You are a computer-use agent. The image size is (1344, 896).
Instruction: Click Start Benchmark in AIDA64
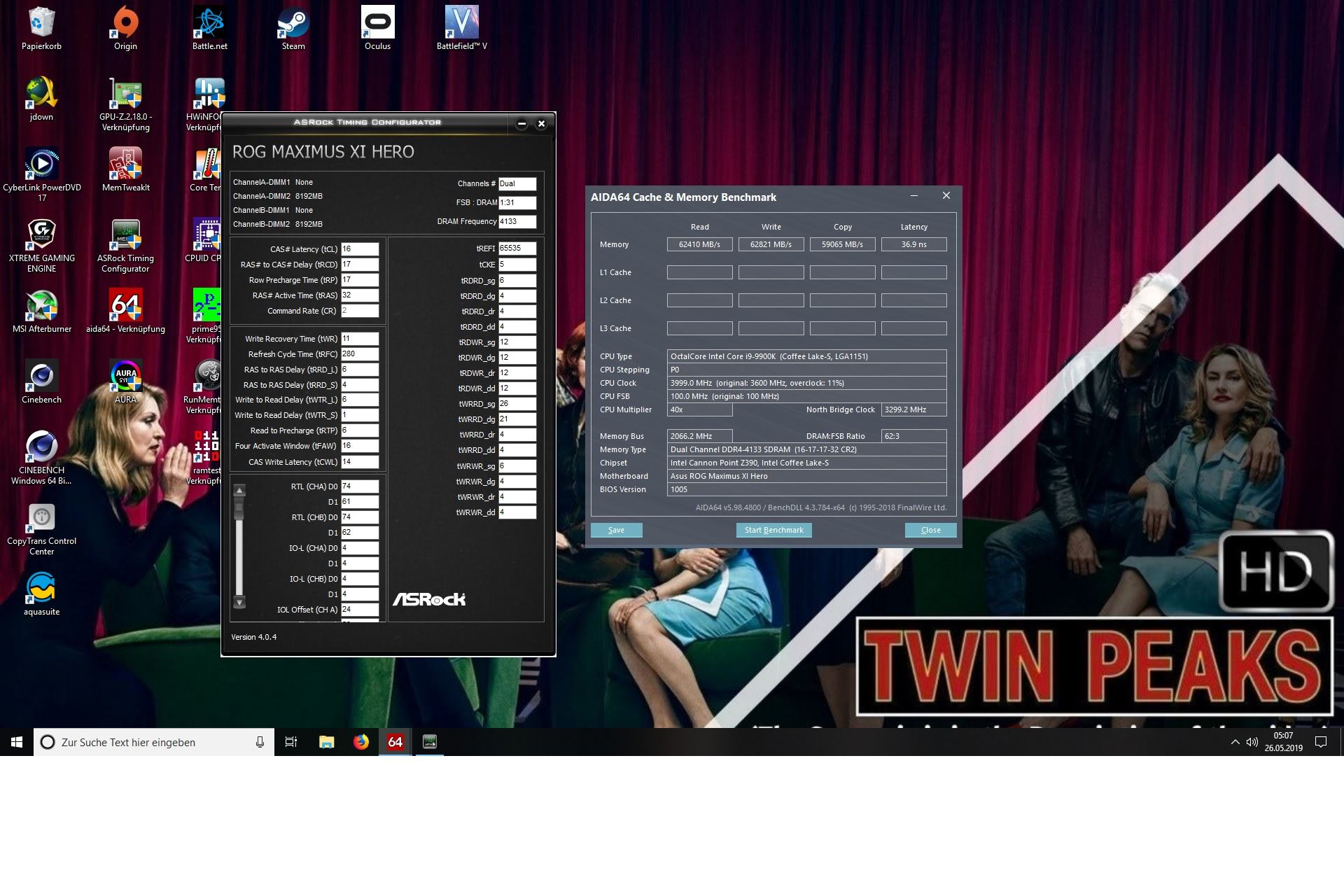pyautogui.click(x=773, y=530)
